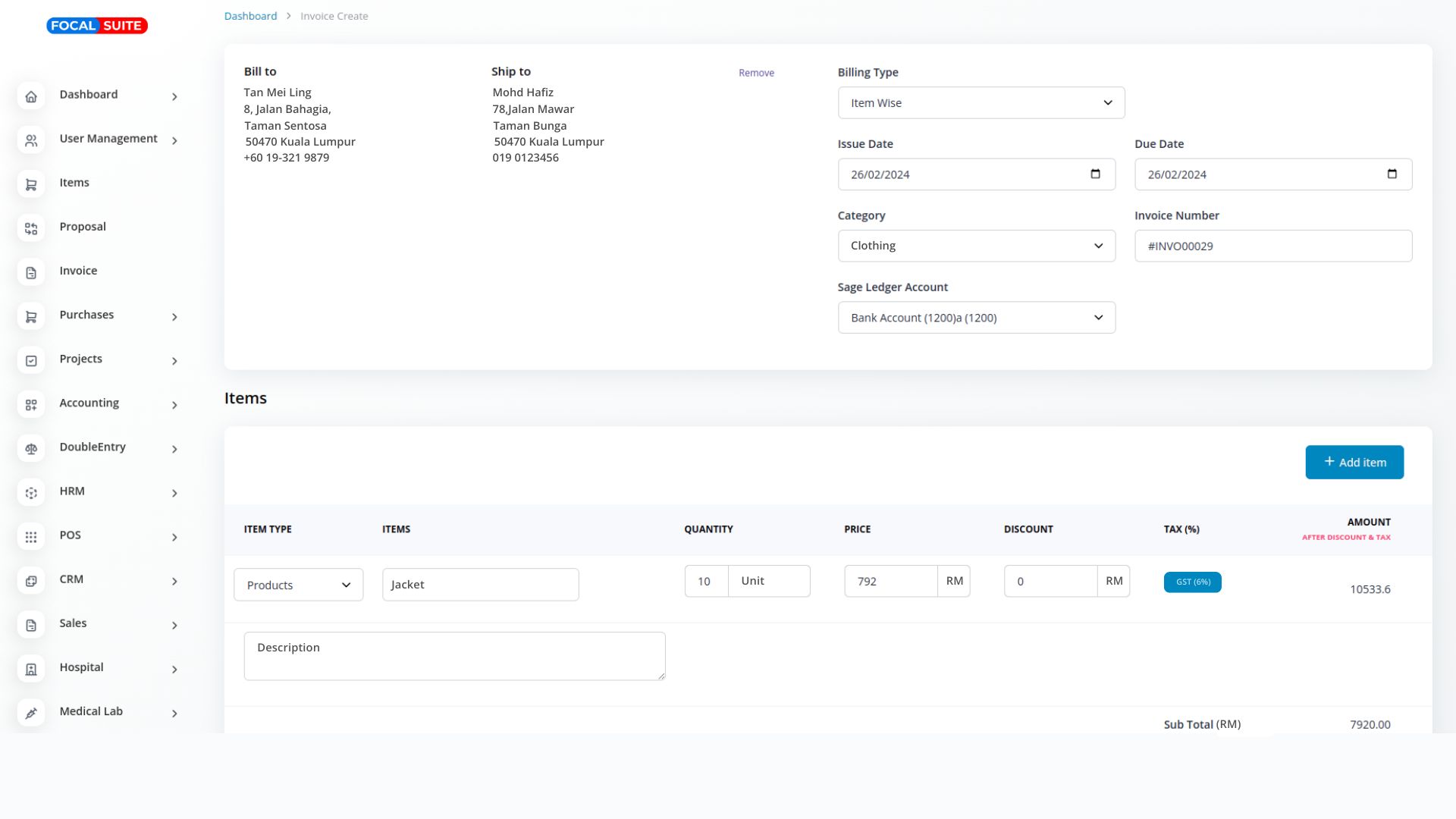Click the DoubleEntry balance scale icon
1456x819 pixels.
(x=31, y=449)
